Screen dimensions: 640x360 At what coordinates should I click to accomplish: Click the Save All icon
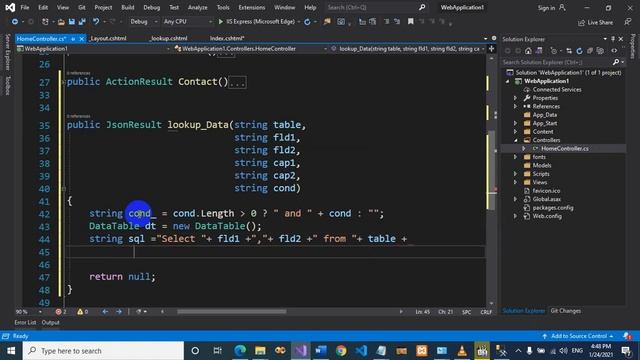(82, 22)
